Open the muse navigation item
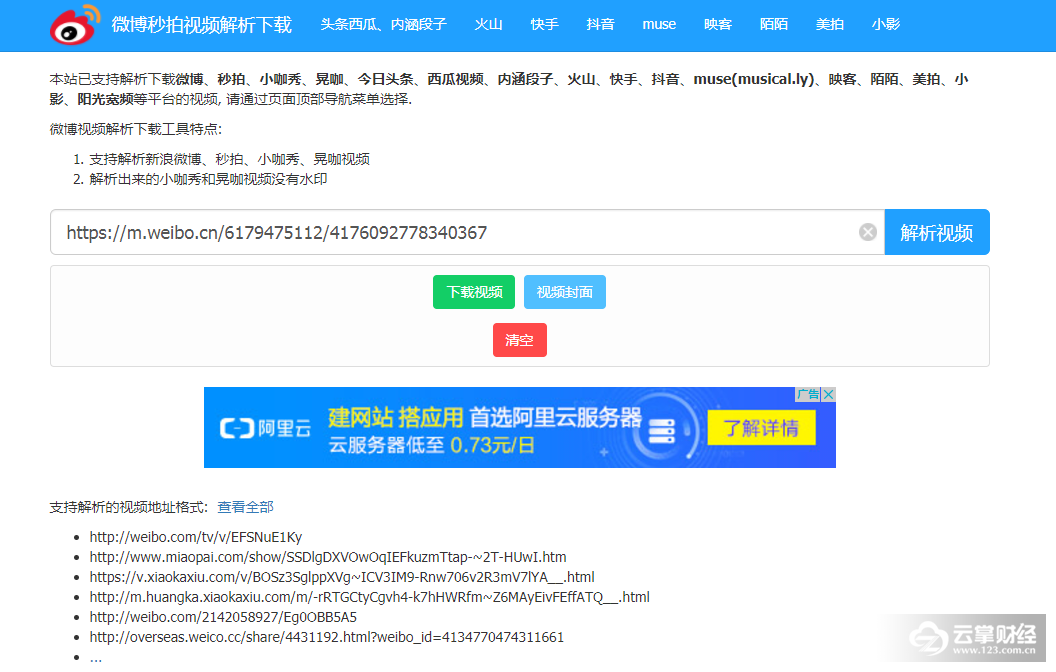 [659, 24]
